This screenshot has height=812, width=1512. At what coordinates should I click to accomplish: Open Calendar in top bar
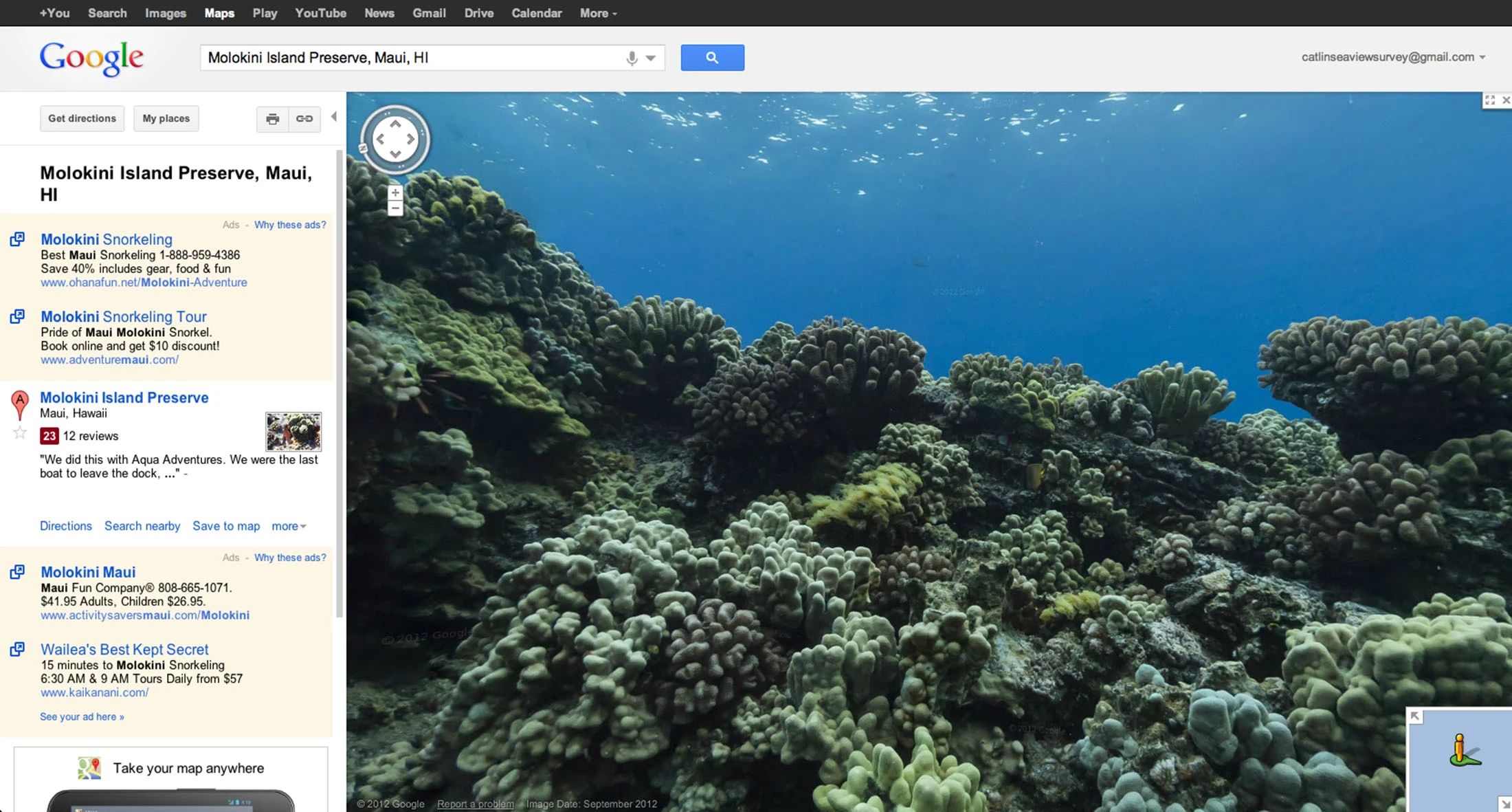537,13
